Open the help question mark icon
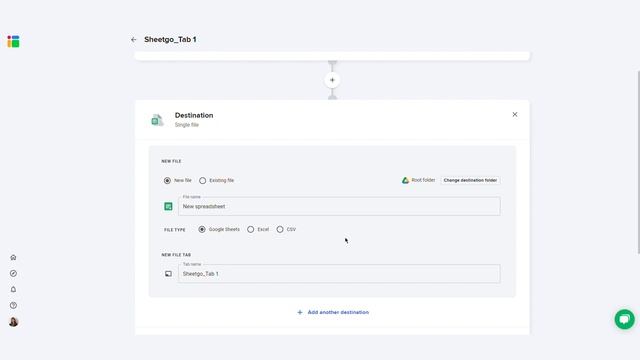 point(13,305)
